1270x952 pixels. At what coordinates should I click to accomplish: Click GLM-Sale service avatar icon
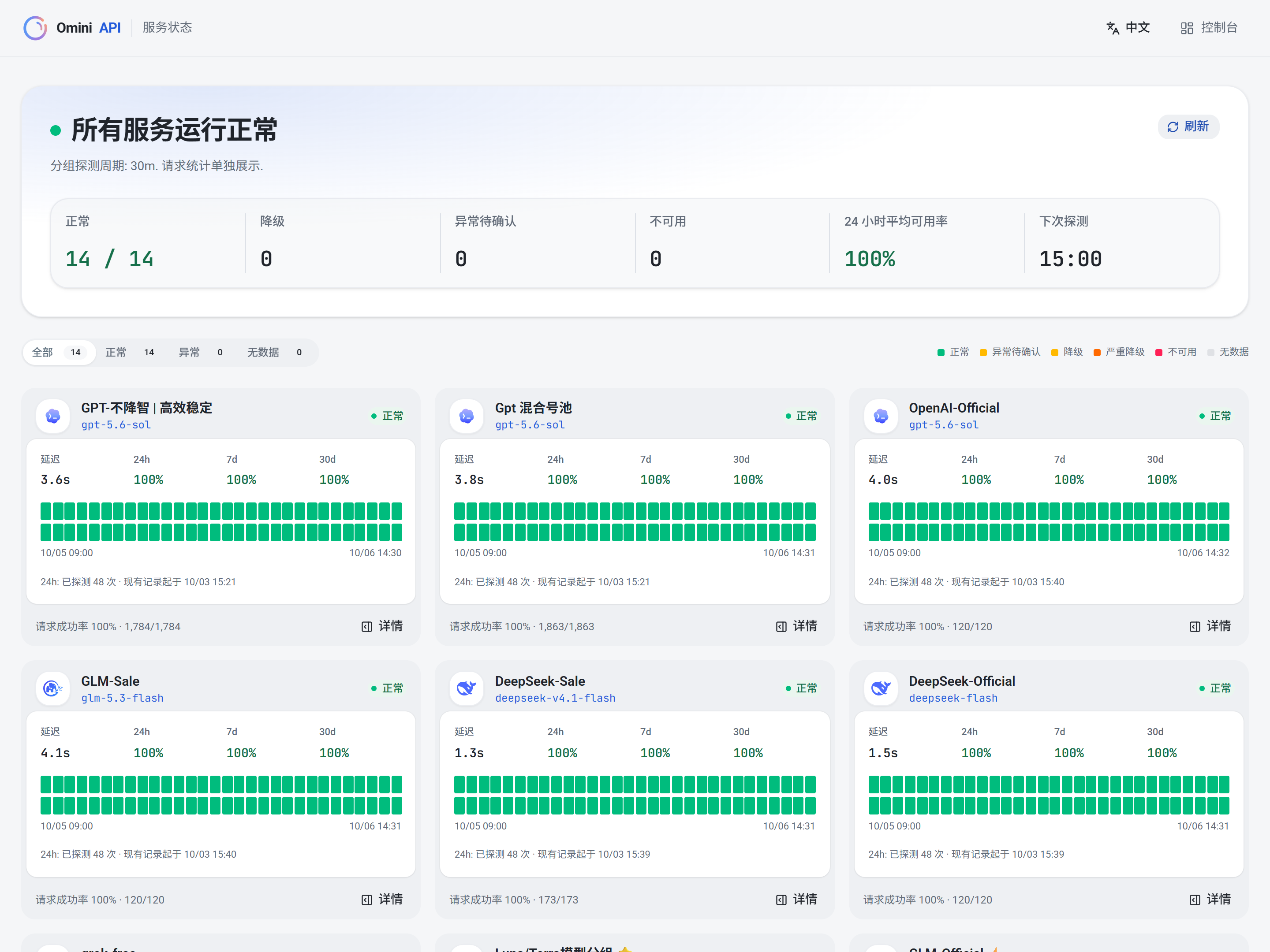pyautogui.click(x=53, y=688)
